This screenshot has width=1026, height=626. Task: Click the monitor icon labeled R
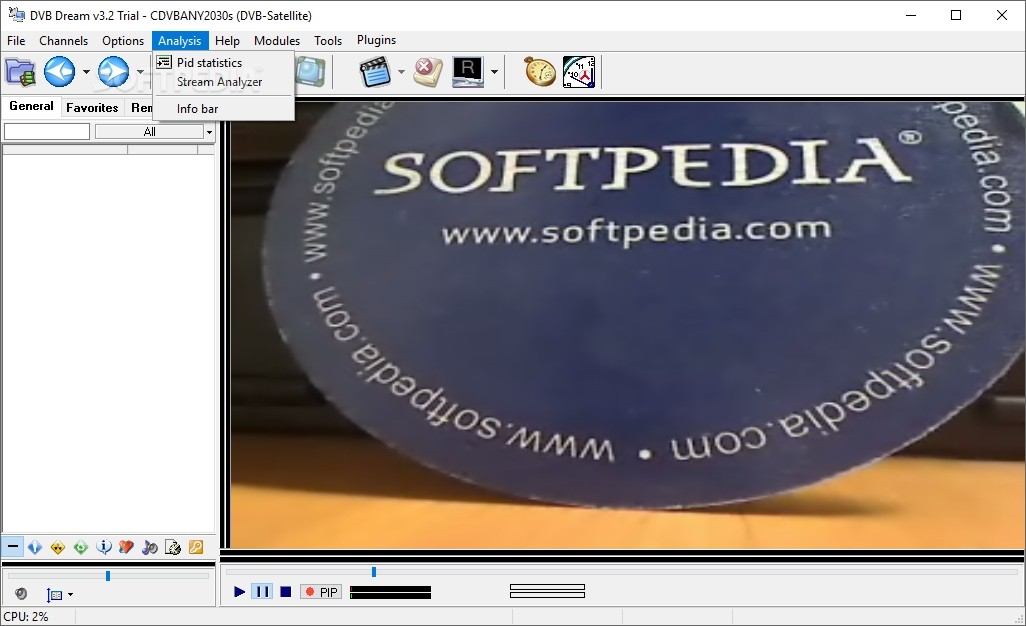(468, 72)
